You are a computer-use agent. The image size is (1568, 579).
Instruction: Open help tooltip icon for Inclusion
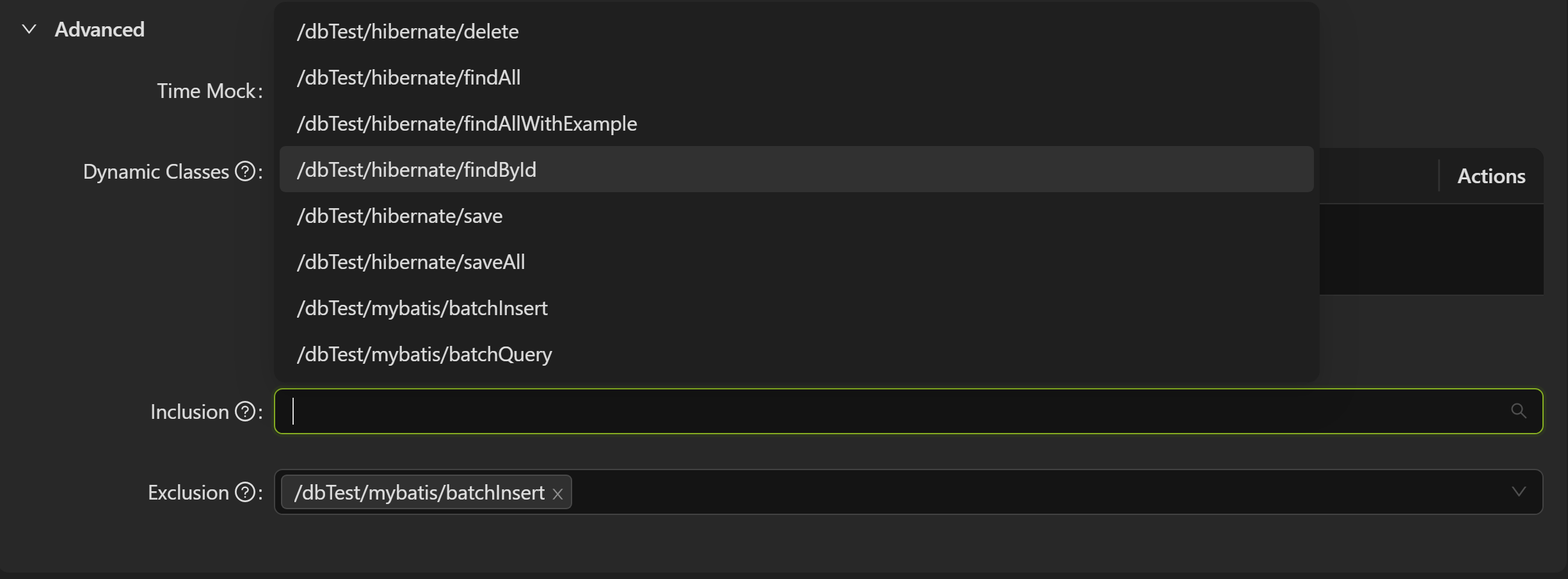245,411
